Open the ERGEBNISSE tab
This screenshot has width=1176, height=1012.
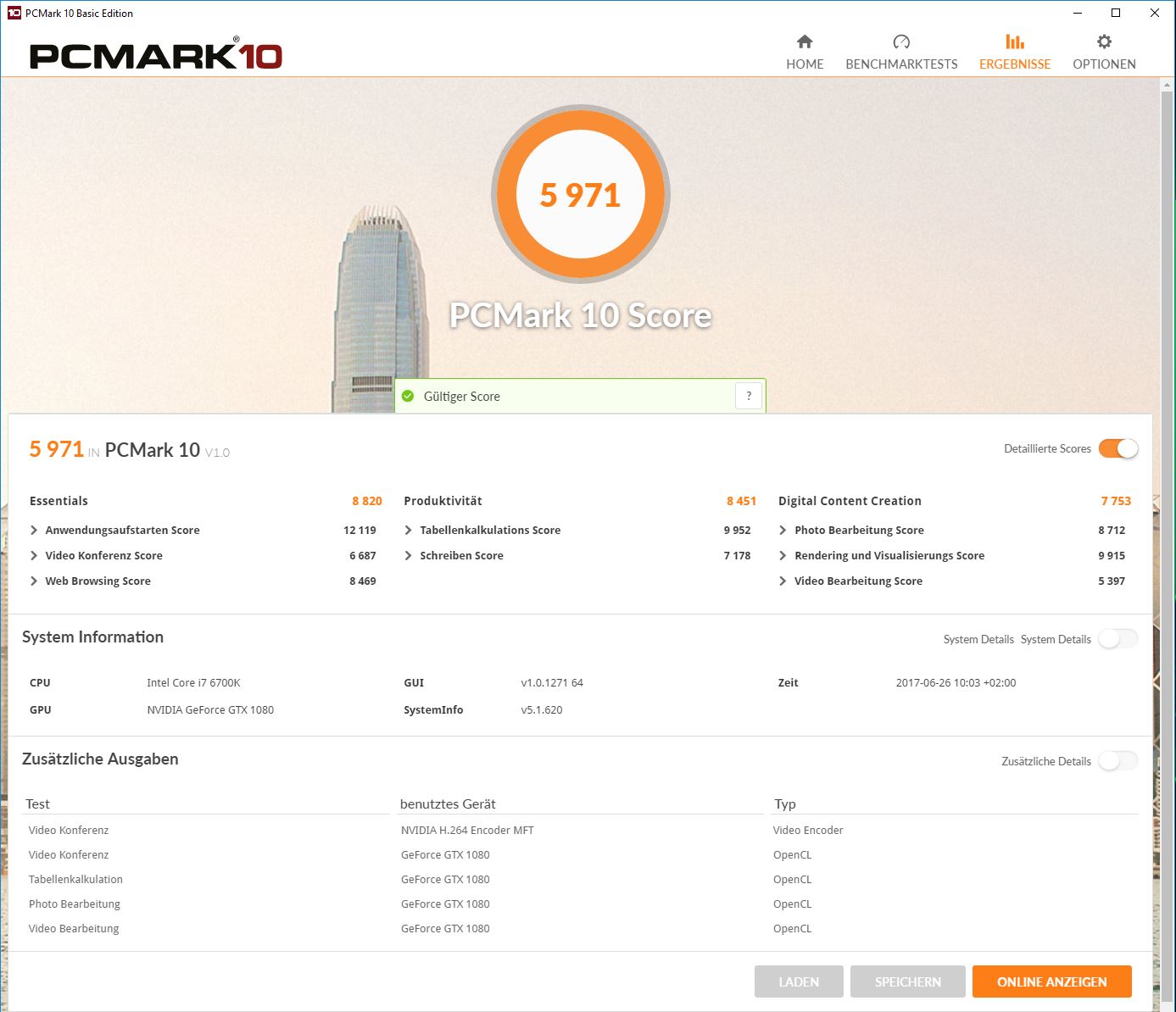click(1015, 53)
